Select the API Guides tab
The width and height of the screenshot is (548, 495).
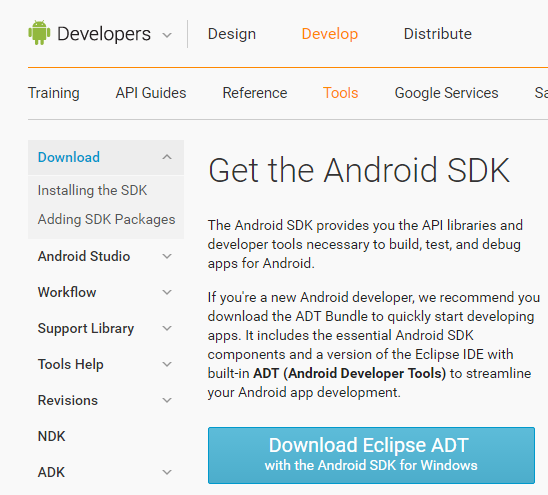click(x=151, y=93)
